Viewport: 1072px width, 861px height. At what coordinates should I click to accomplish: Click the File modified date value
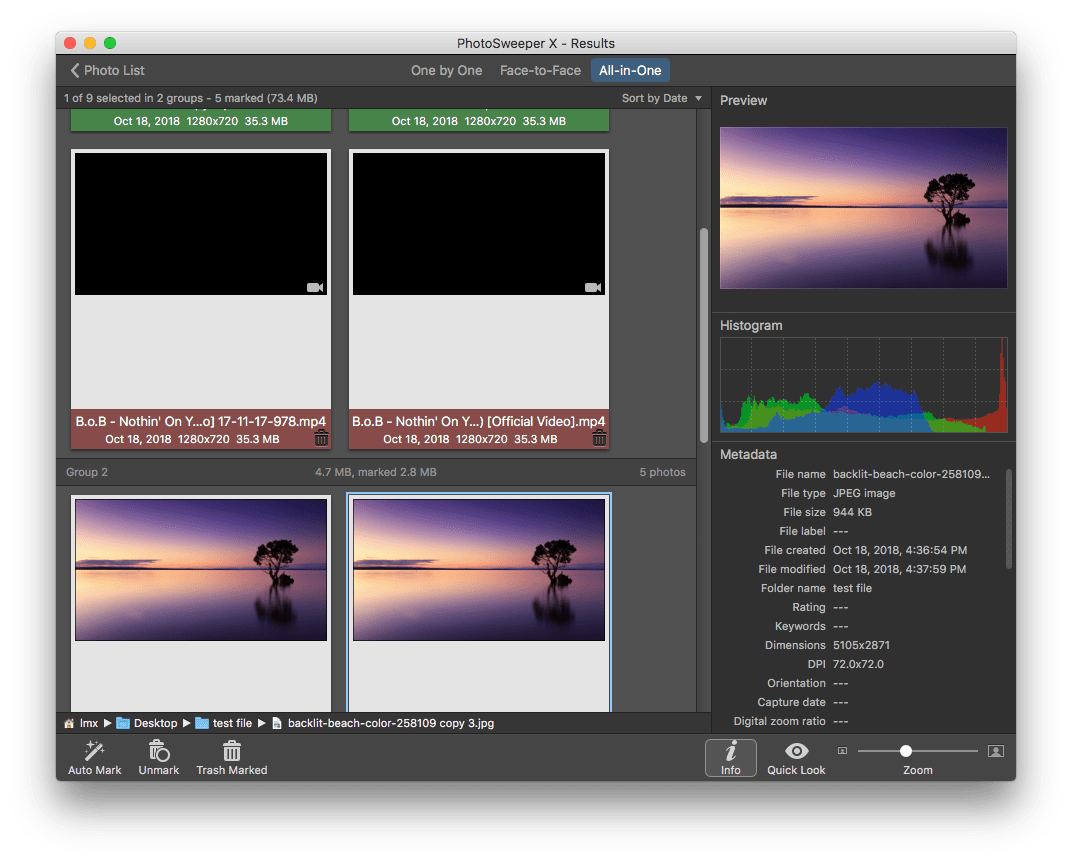[899, 569]
